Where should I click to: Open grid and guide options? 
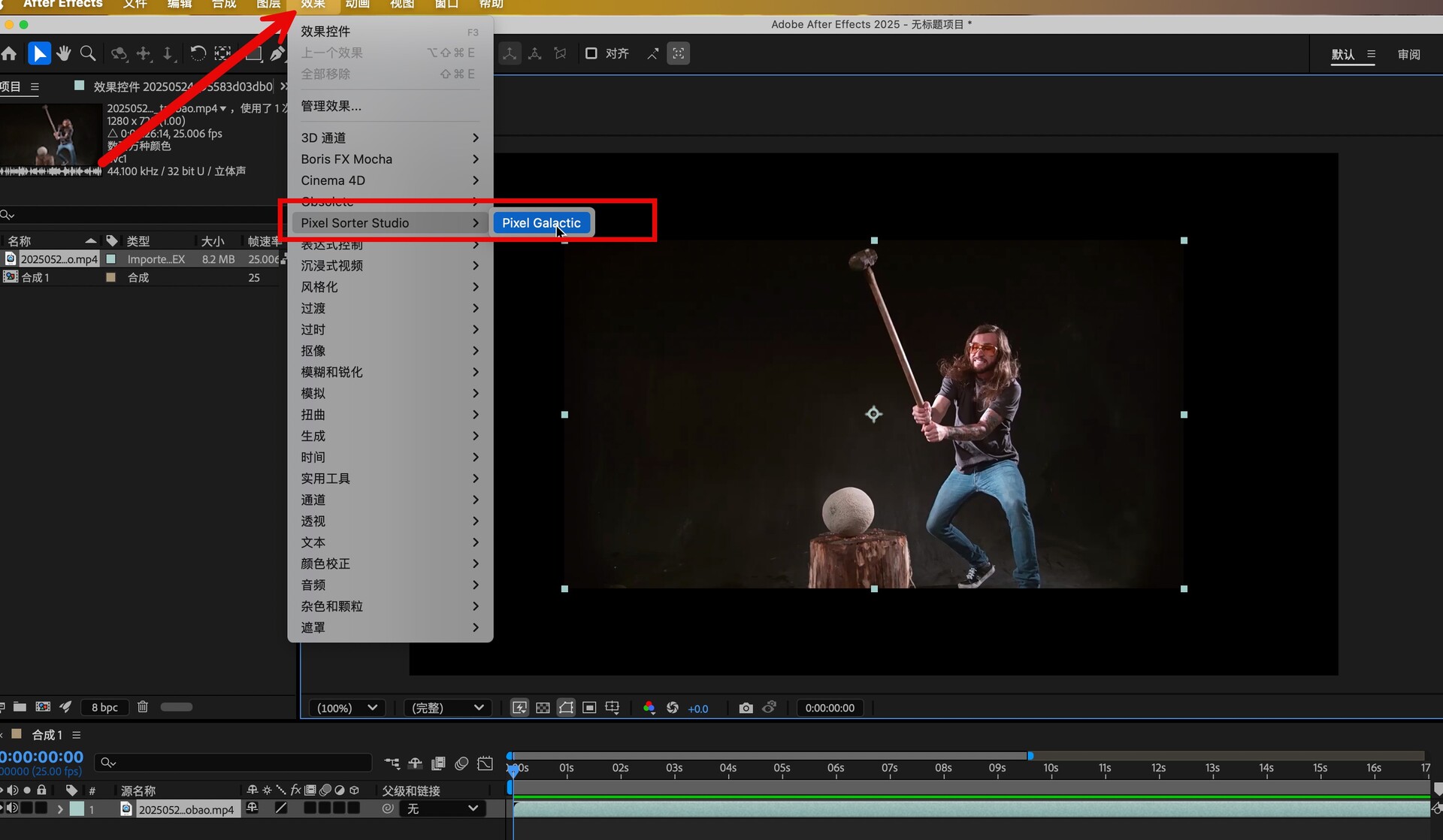(613, 708)
